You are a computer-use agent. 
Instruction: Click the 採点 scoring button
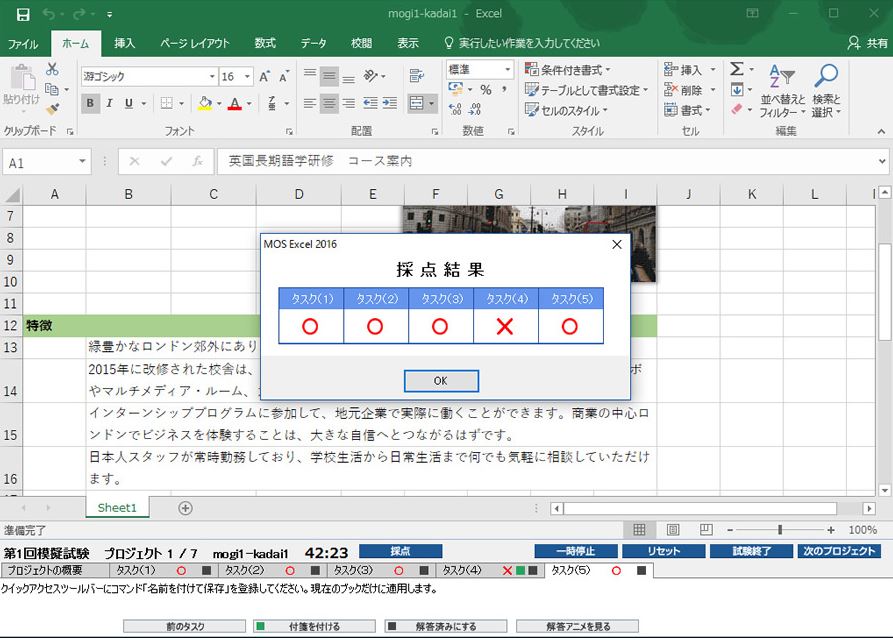point(400,551)
